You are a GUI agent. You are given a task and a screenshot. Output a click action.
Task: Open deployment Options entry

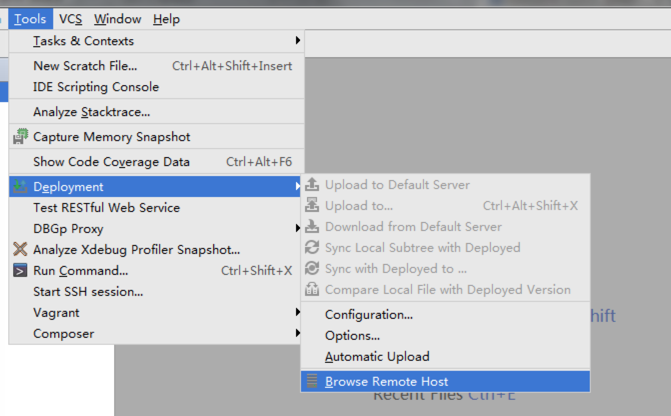click(352, 336)
